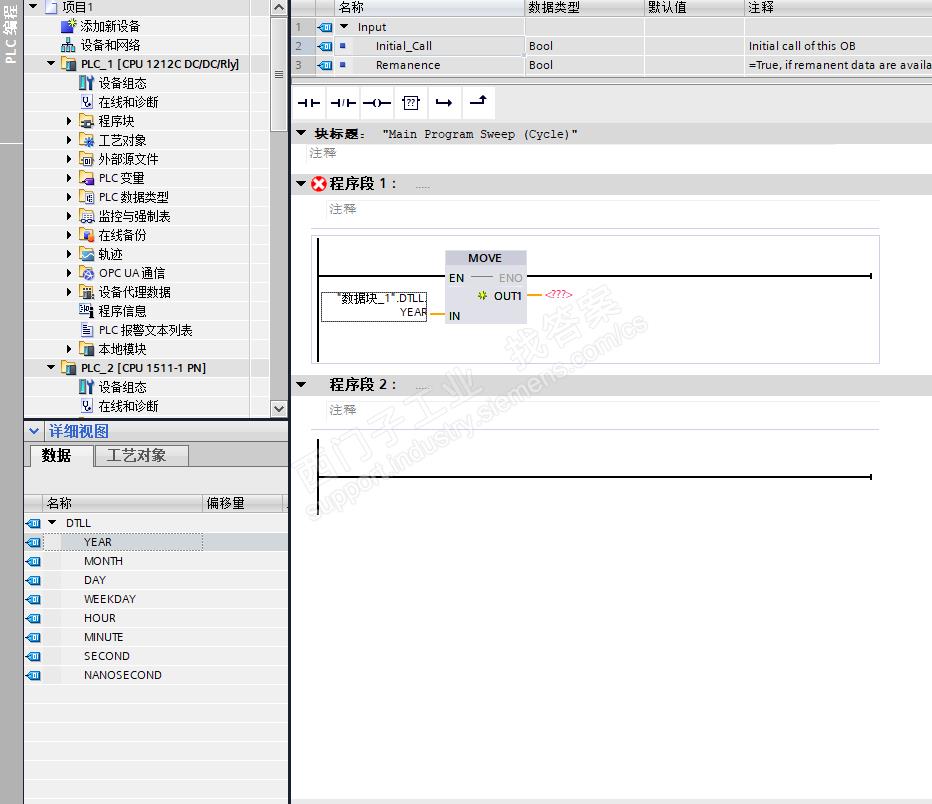Select MONTH in the detail view
The height and width of the screenshot is (804, 932).
[x=103, y=561]
